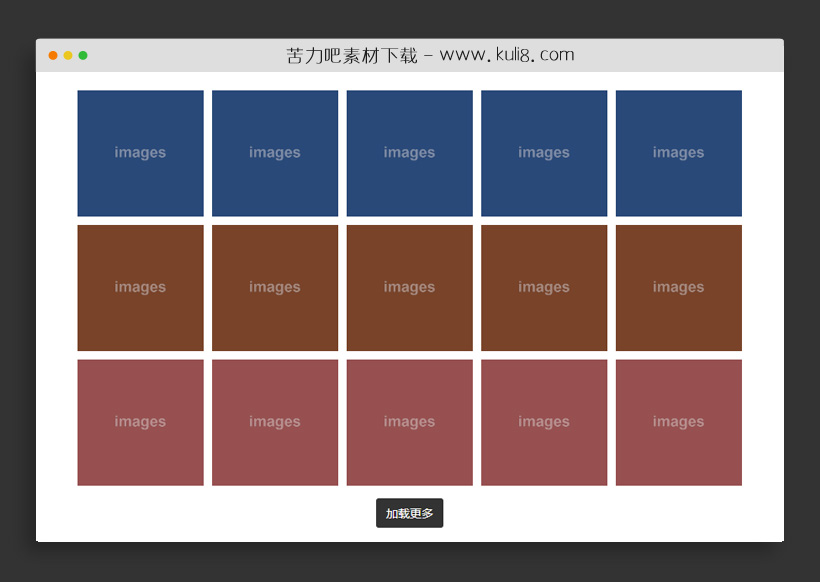Click the first blue image thumbnail
The image size is (820, 582).
(140, 153)
